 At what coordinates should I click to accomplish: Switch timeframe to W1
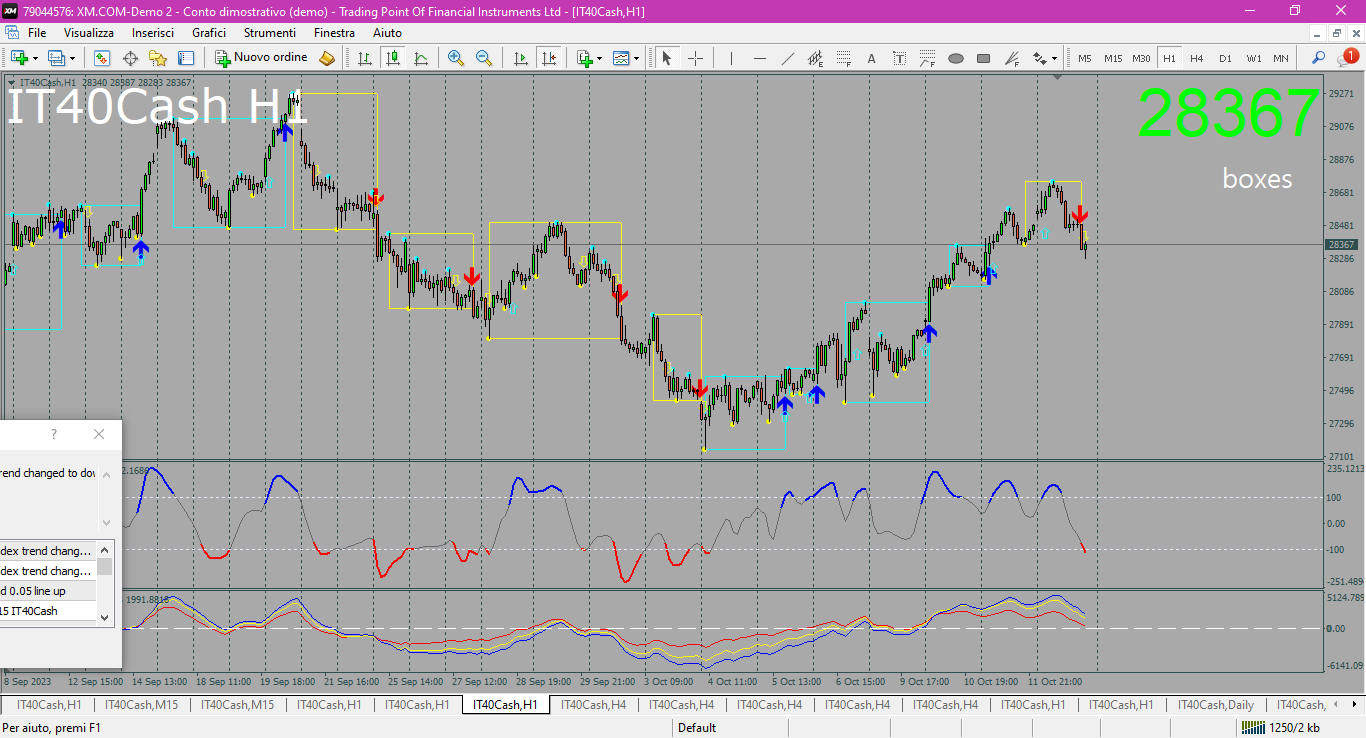(1253, 58)
